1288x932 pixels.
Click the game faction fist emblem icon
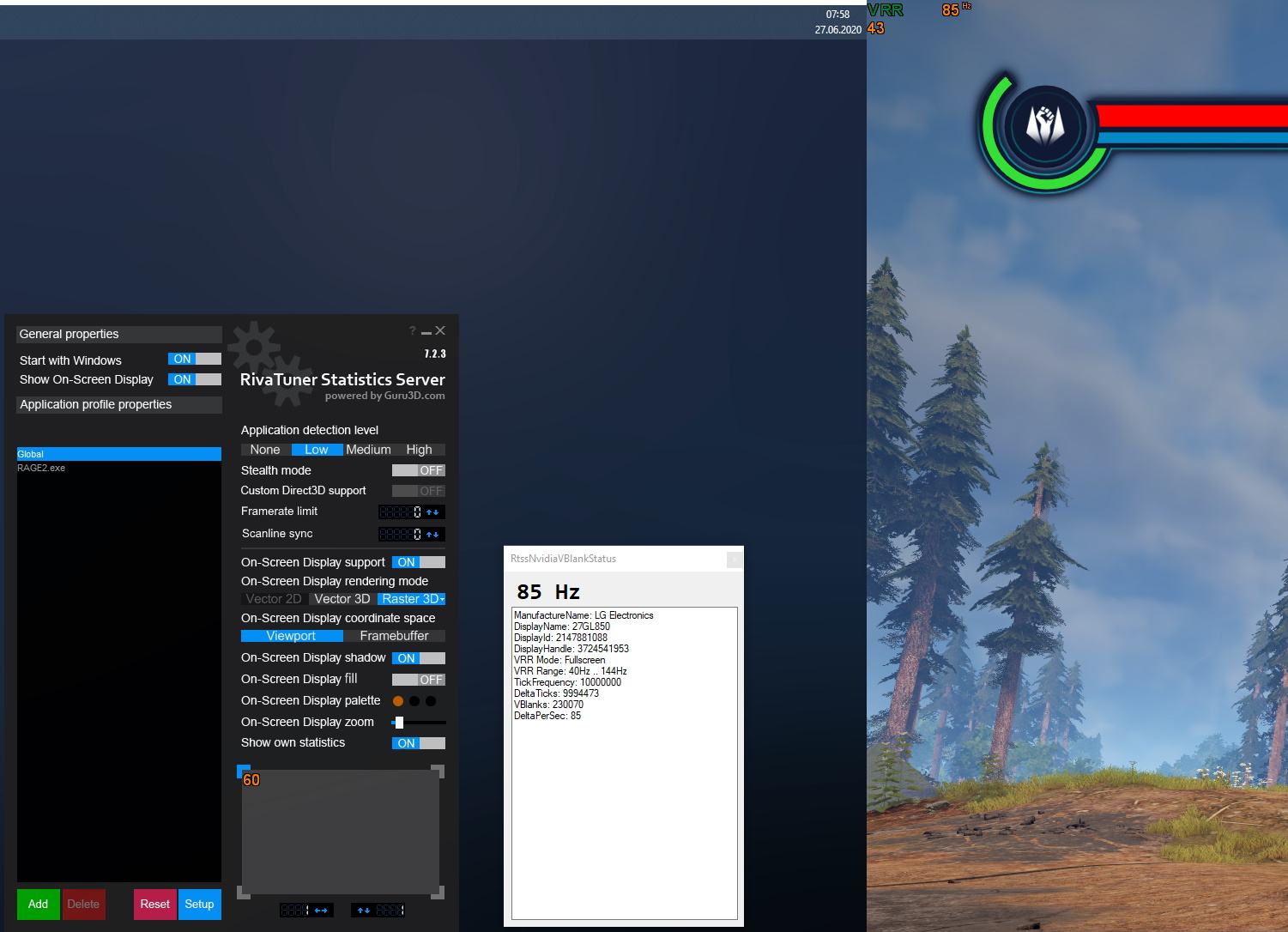(1045, 126)
